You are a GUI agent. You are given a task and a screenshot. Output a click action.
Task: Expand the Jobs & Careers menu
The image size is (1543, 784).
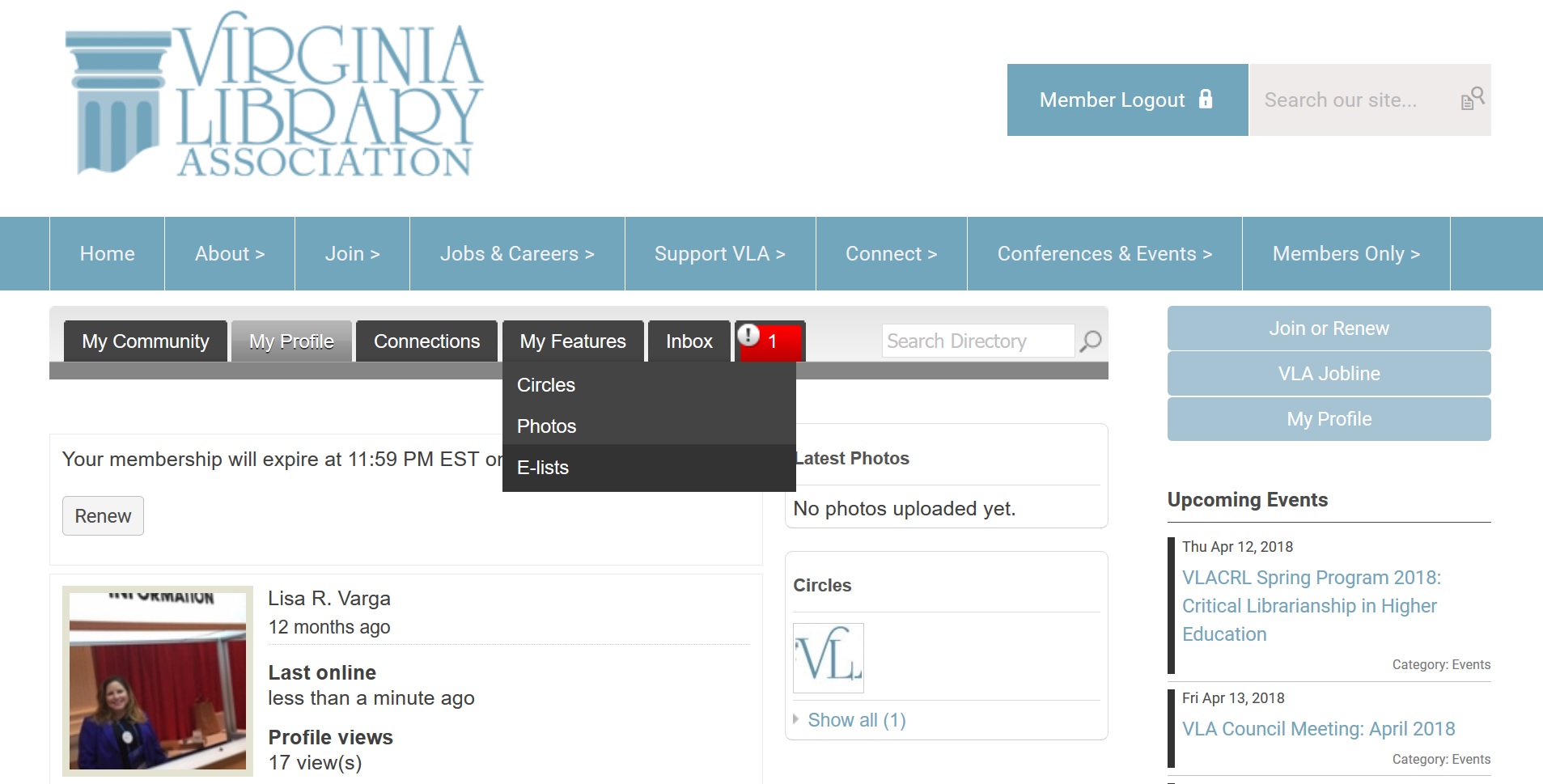[x=517, y=253]
